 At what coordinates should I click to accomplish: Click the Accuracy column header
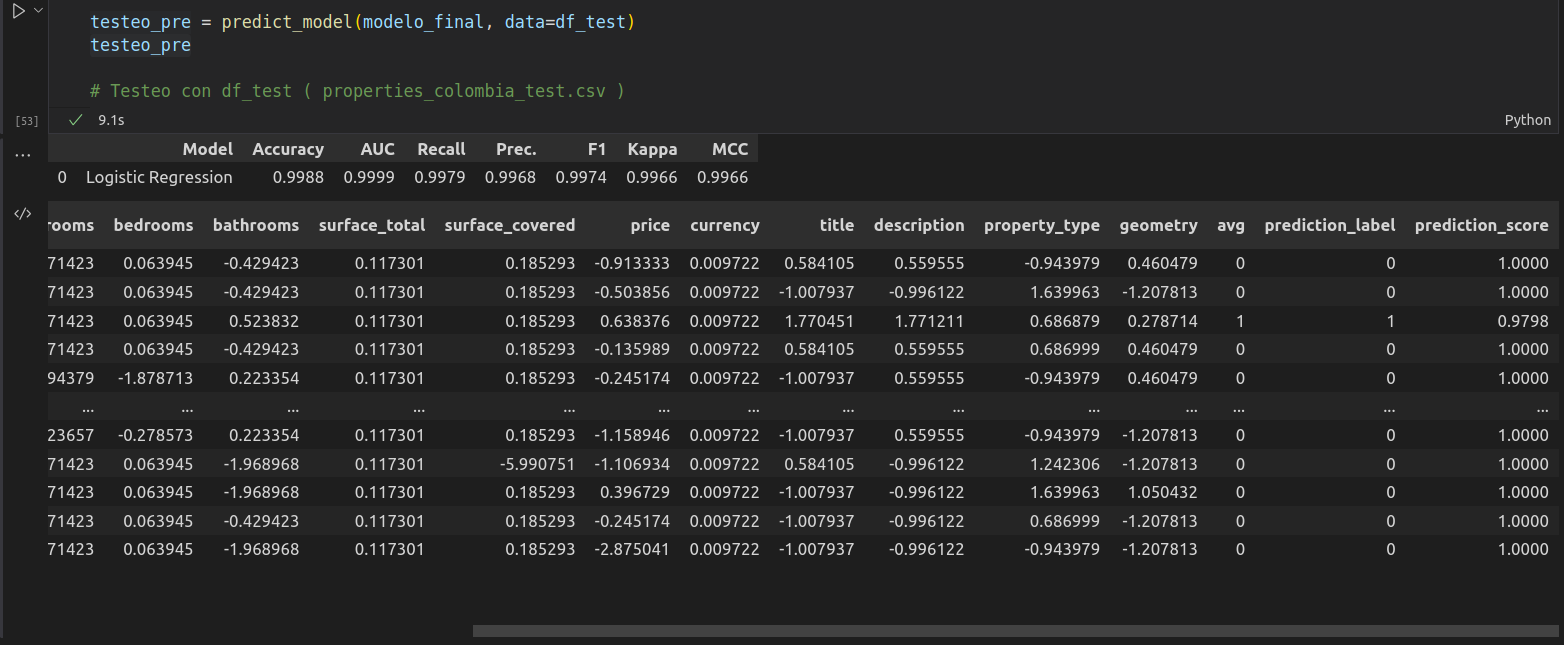tap(288, 149)
